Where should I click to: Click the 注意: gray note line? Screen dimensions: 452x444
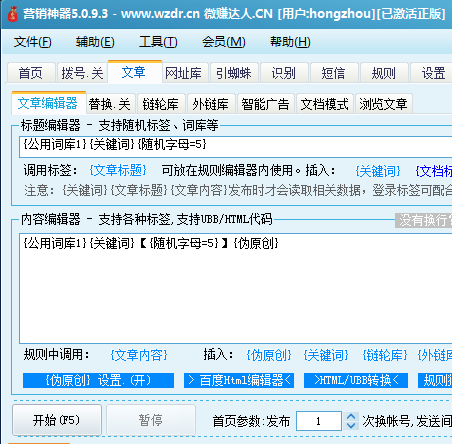pyautogui.click(x=238, y=191)
